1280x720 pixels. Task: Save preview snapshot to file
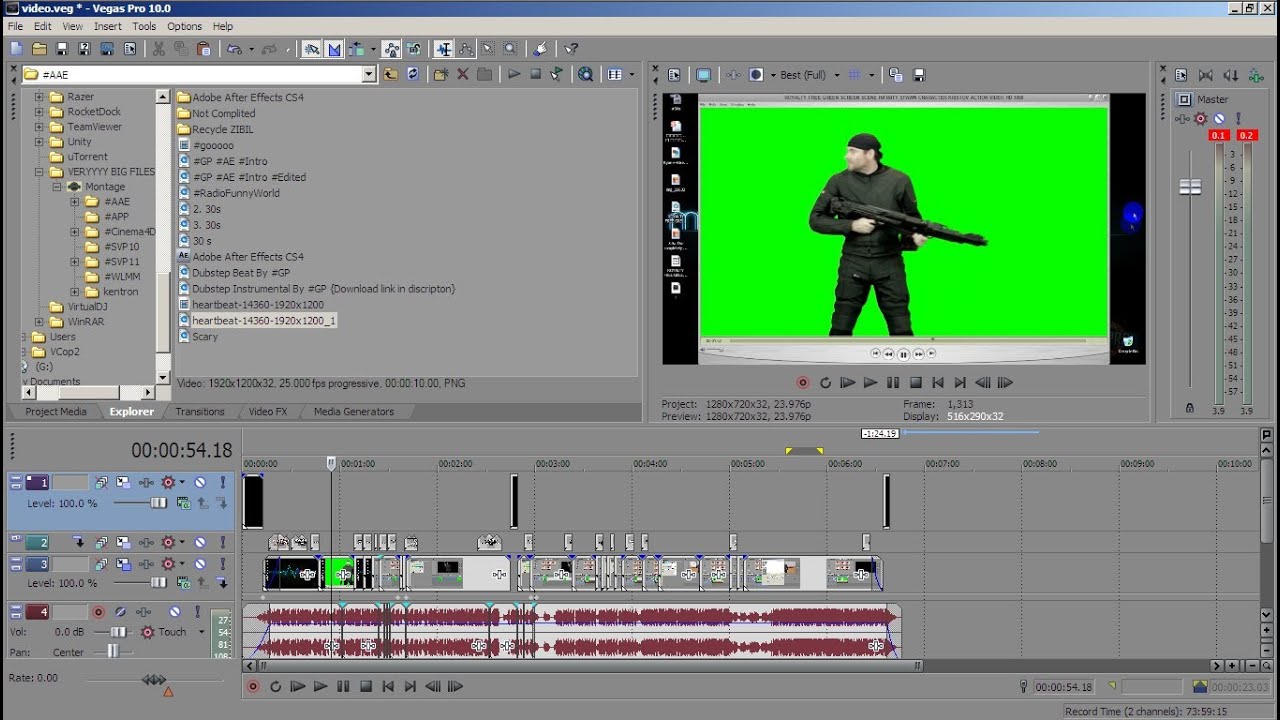click(x=919, y=75)
